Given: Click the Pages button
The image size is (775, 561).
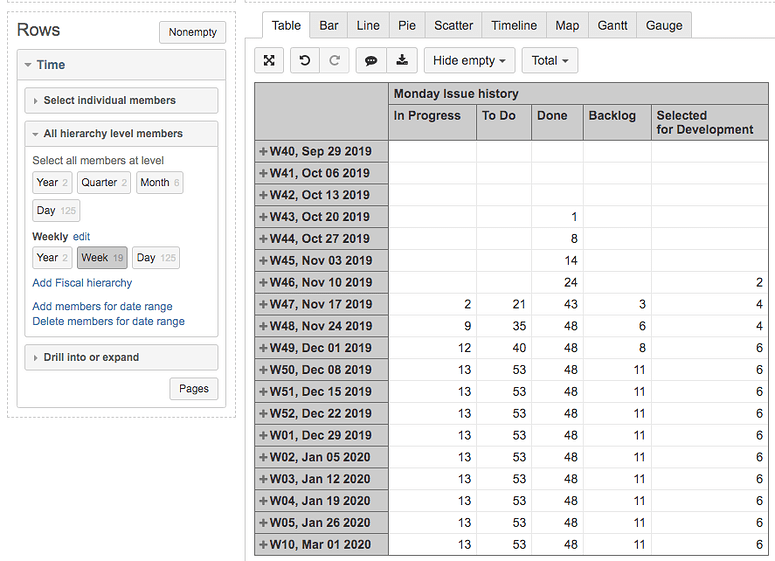Looking at the screenshot, I should coord(194,389).
